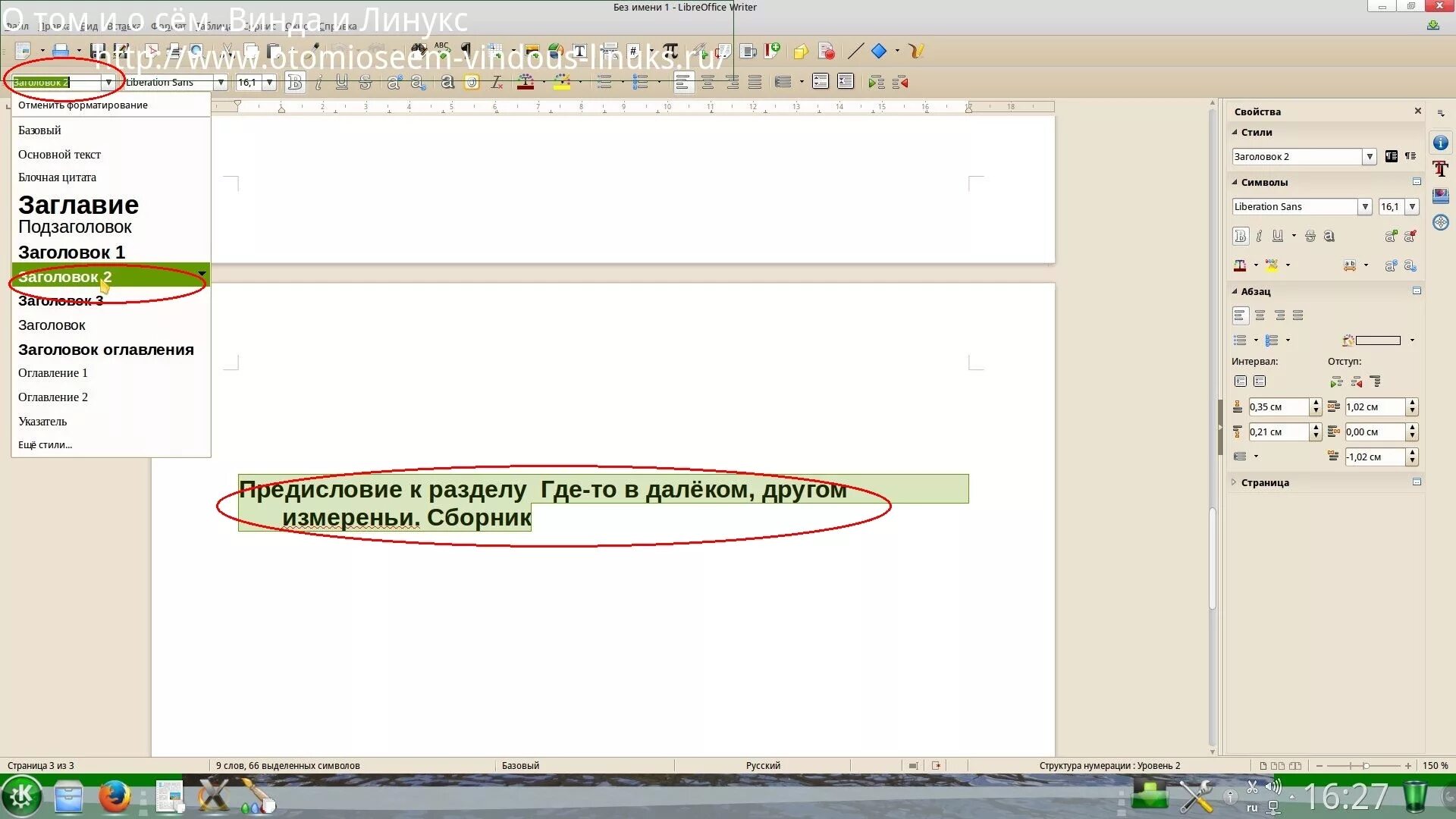The image size is (1456, 819).
Task: Adjust the zoom slider in status bar
Action: pos(1365,766)
